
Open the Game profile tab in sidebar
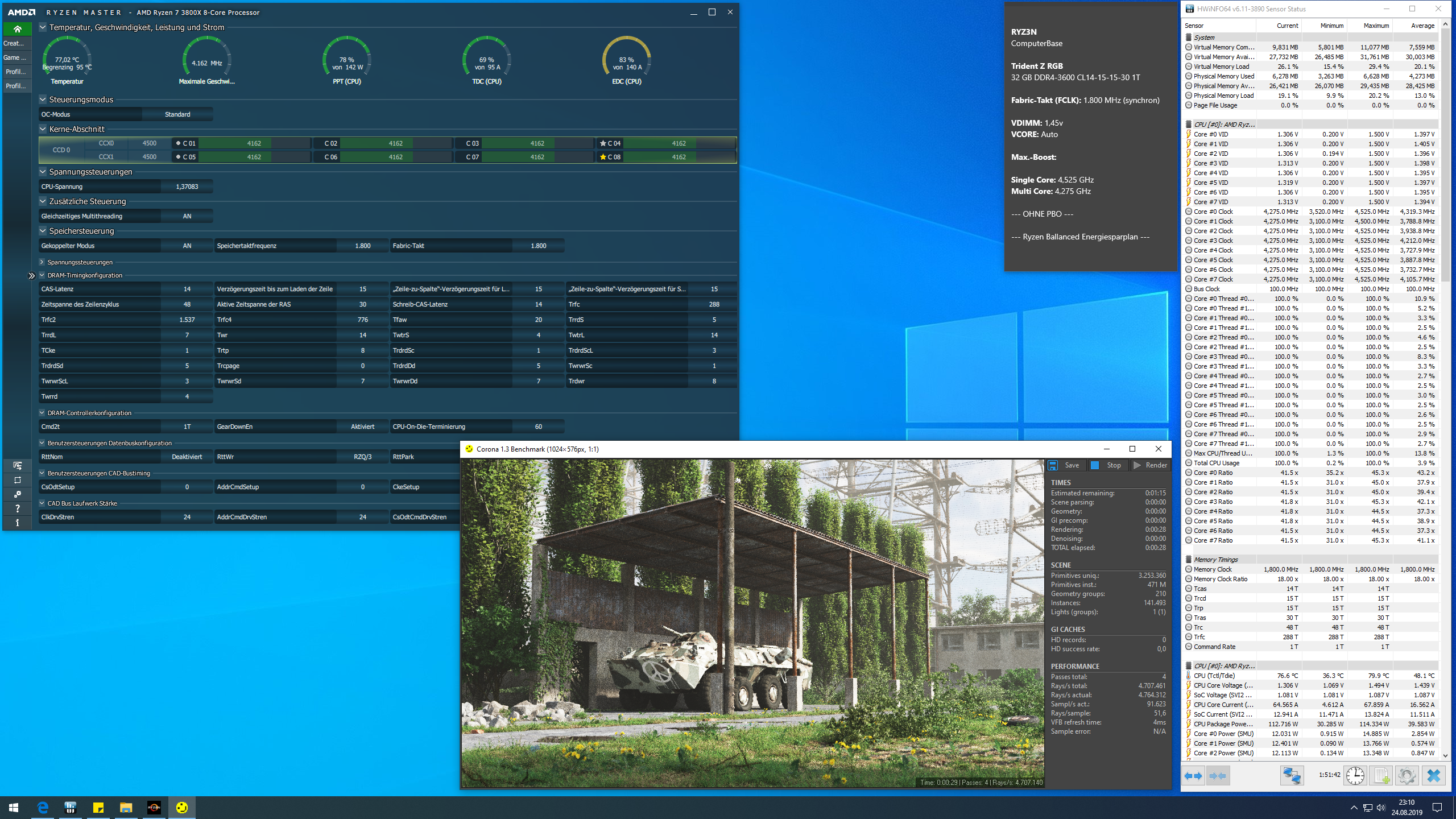(15, 57)
